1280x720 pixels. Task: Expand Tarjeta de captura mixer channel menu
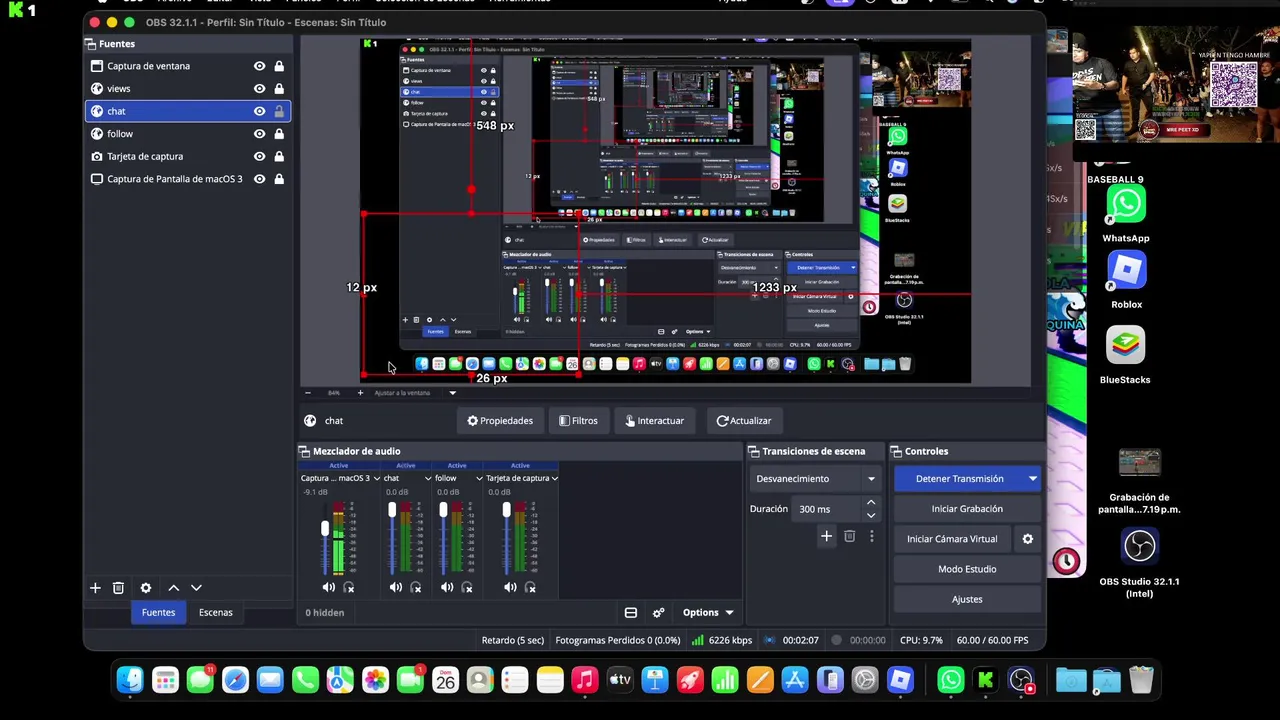[554, 478]
